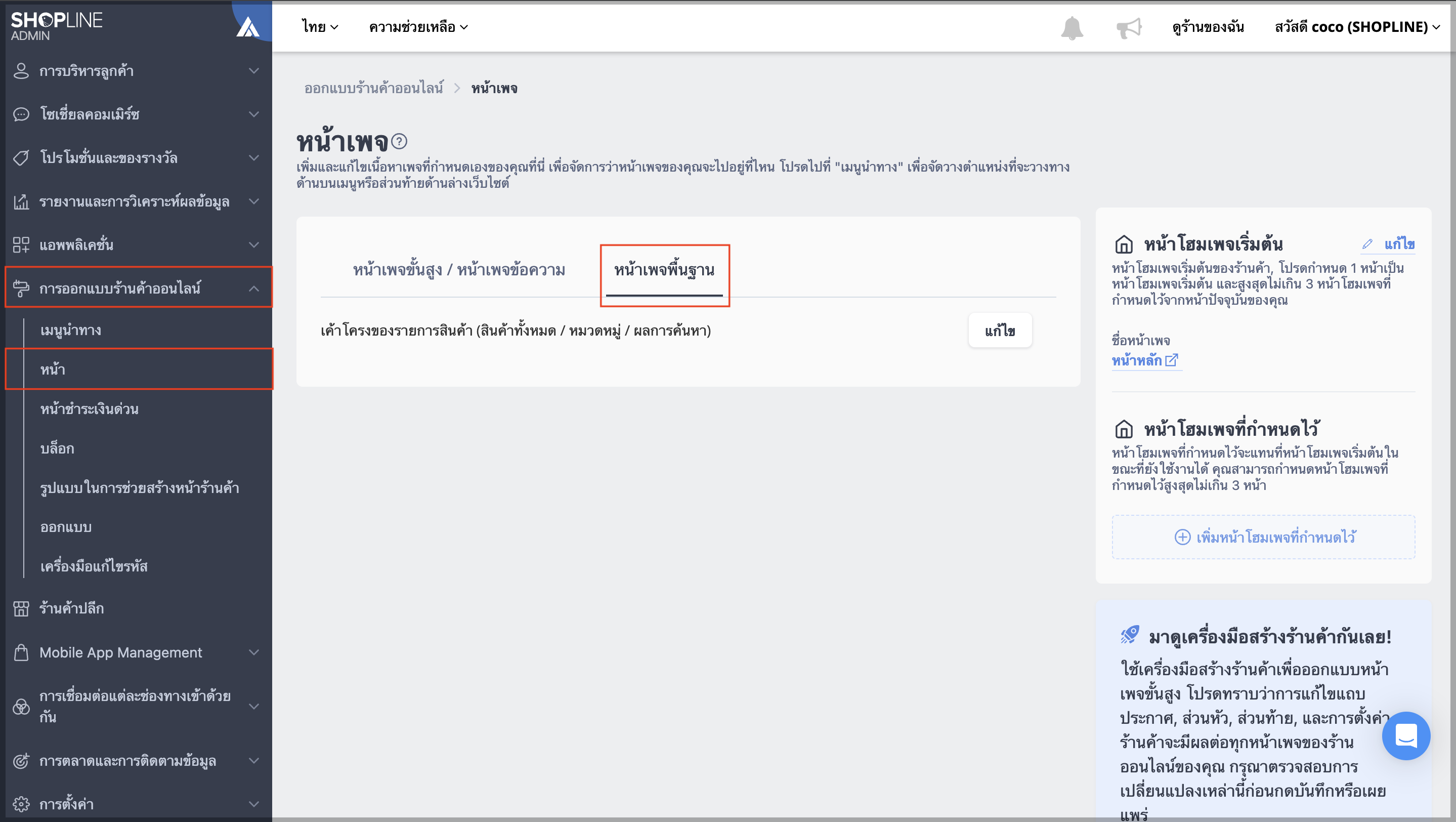Click เพิ่มหน้าโฮมเพจที่กำหนดไว้ button
The width and height of the screenshot is (1456, 822).
(1263, 537)
